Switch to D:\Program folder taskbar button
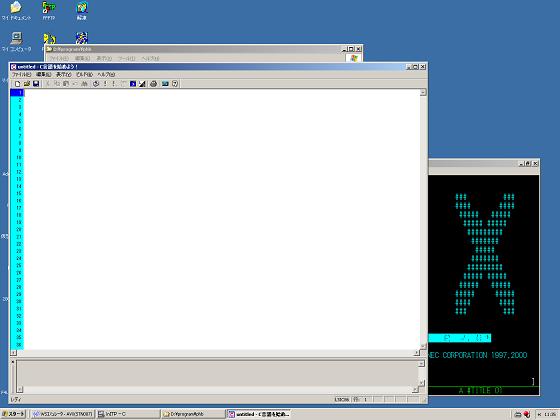 (x=193, y=414)
